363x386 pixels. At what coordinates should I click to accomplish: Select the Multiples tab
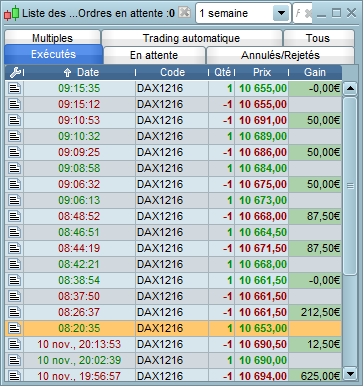tap(52, 38)
